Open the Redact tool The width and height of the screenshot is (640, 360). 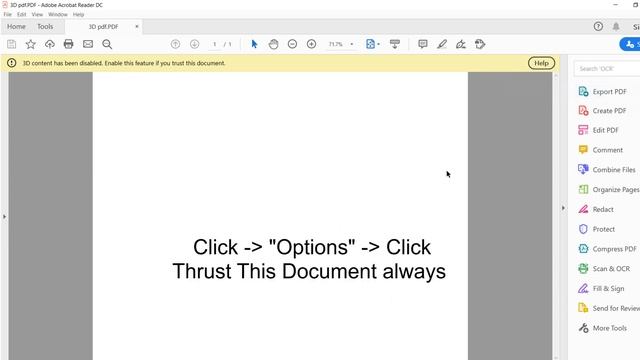pos(596,209)
